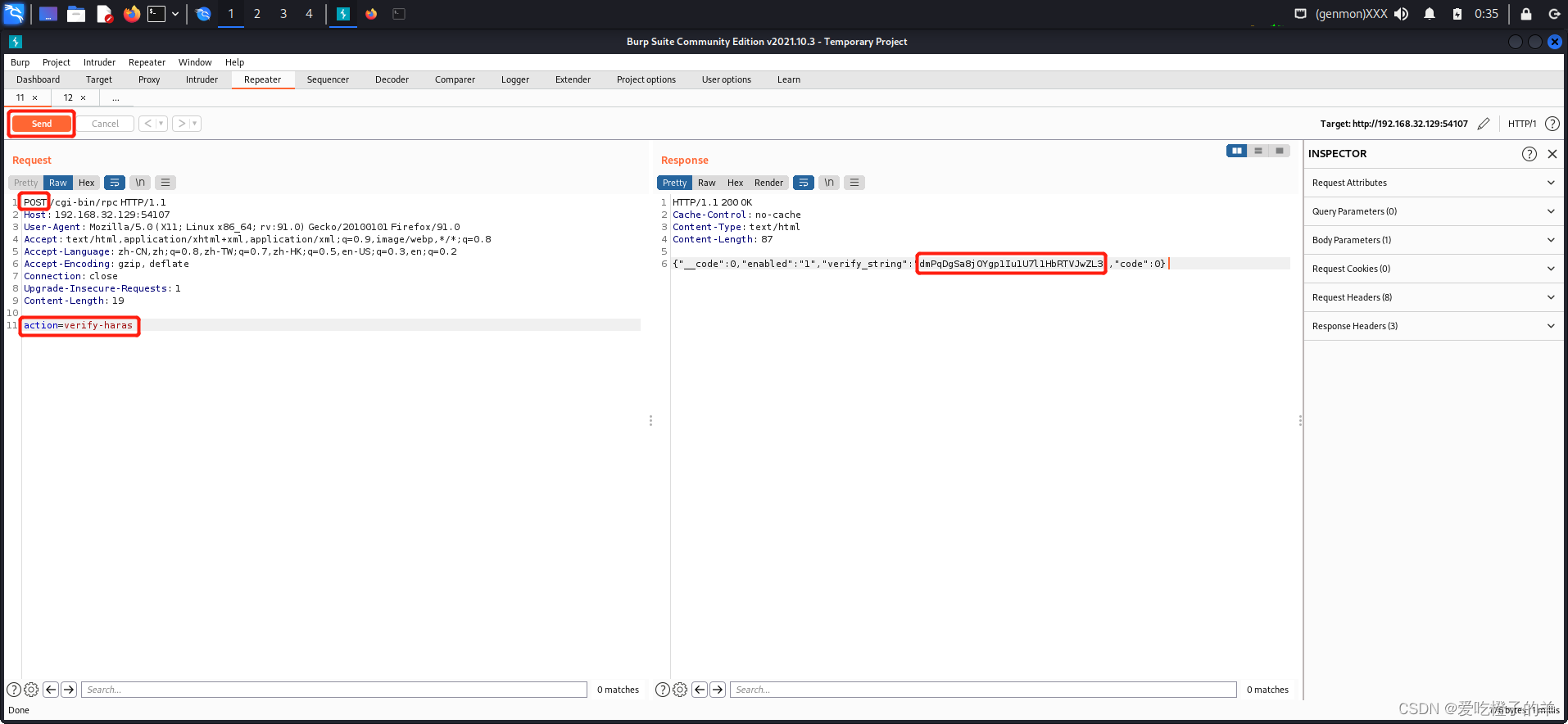Select Repeater tab 11
Viewport: 1568px width, 724px height.
point(20,97)
